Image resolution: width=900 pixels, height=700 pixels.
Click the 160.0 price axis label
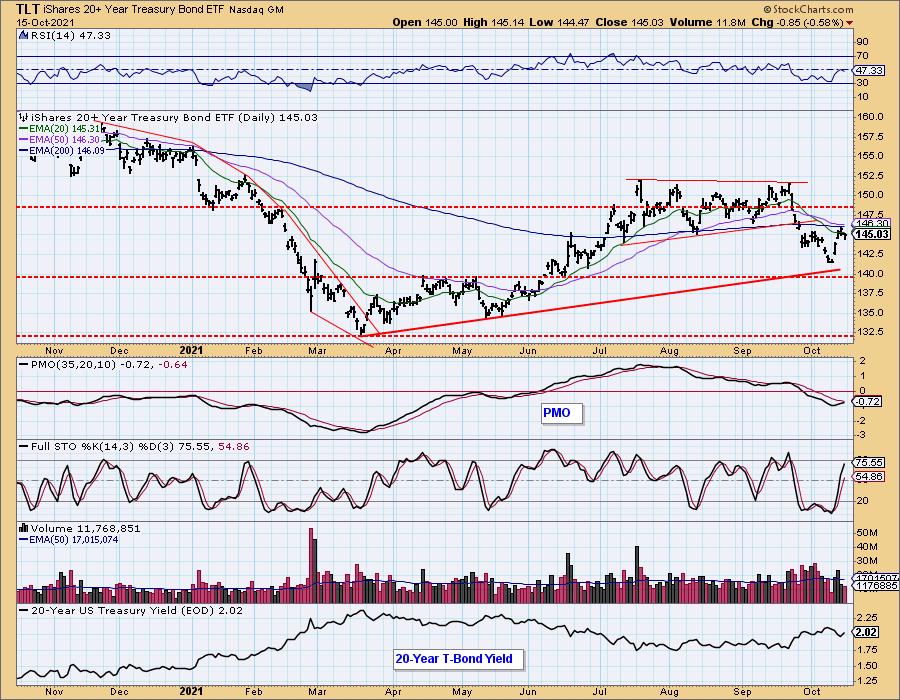click(871, 116)
